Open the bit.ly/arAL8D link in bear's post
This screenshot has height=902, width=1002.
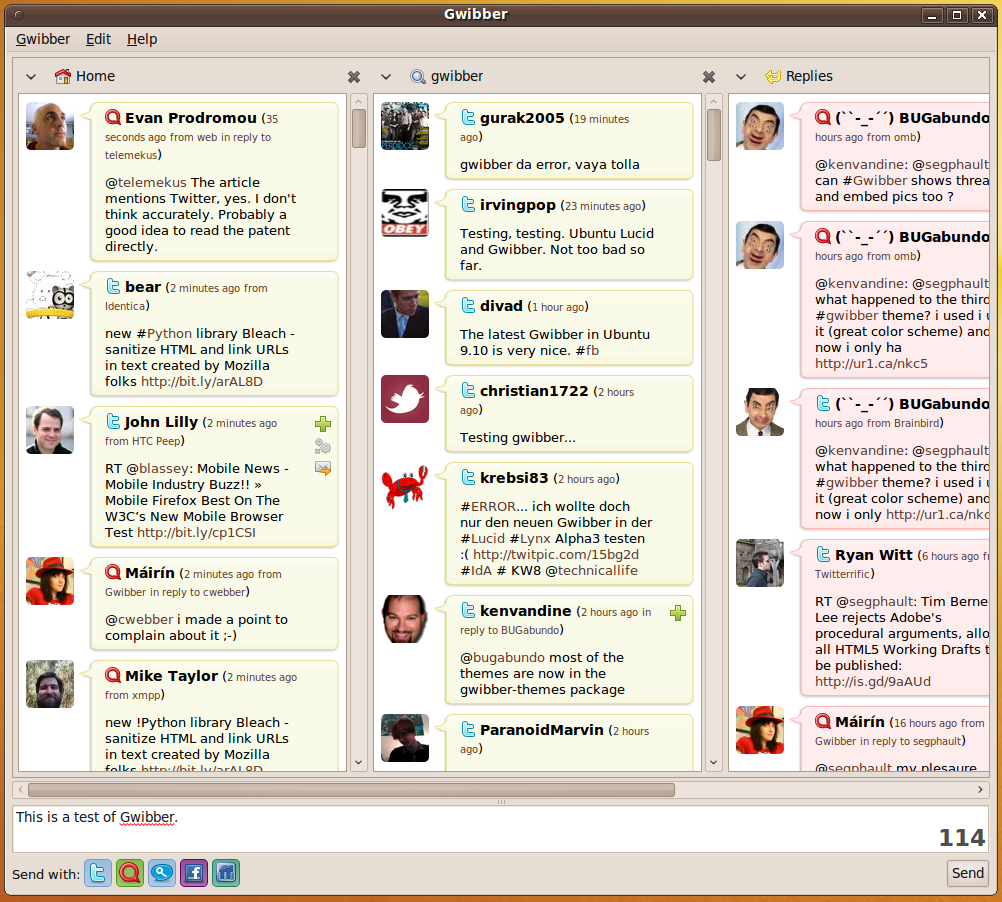201,381
